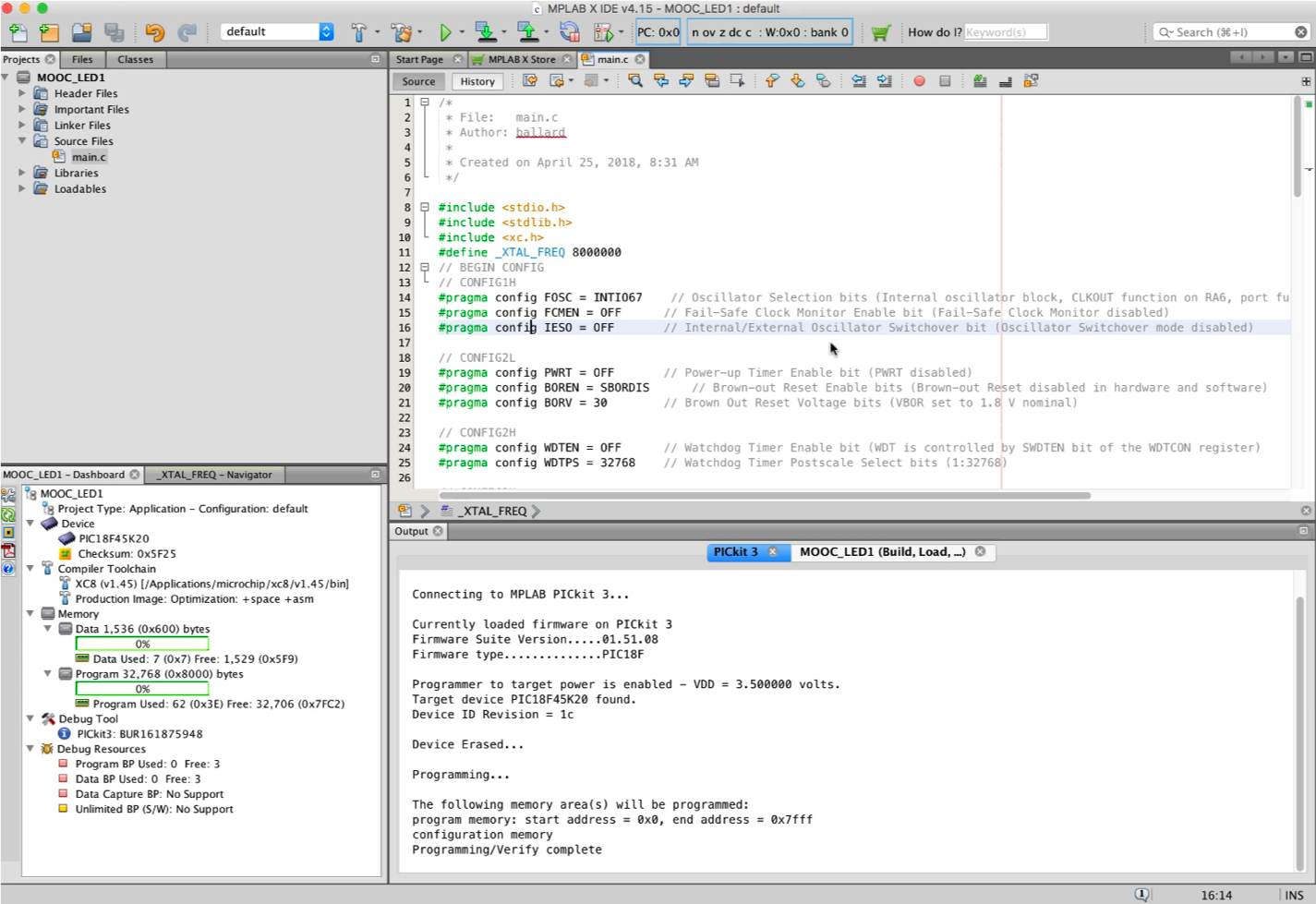Expand the Libraries folder

[x=22, y=173]
